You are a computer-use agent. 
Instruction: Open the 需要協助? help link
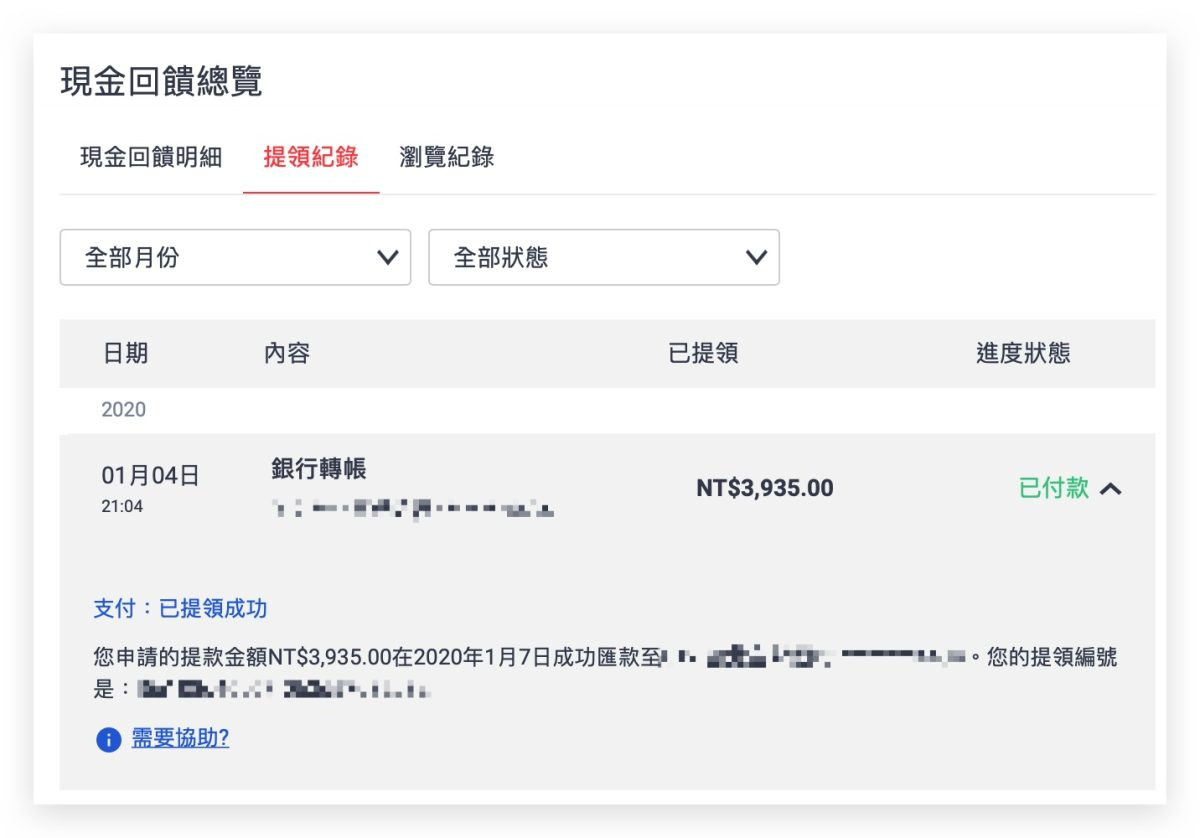[x=181, y=740]
